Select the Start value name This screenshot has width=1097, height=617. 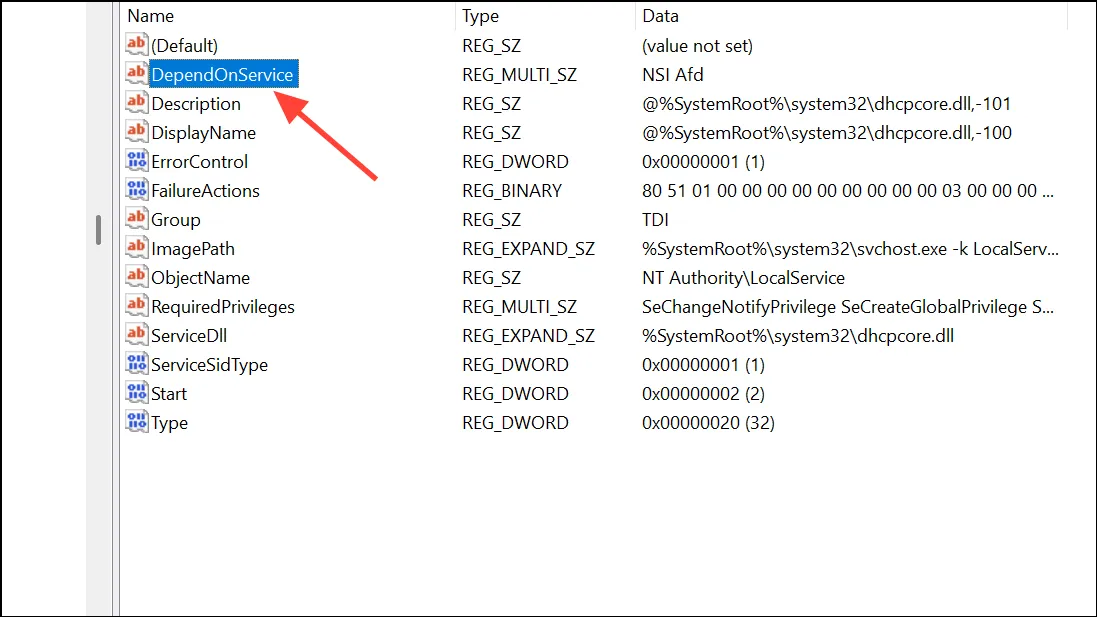click(169, 394)
